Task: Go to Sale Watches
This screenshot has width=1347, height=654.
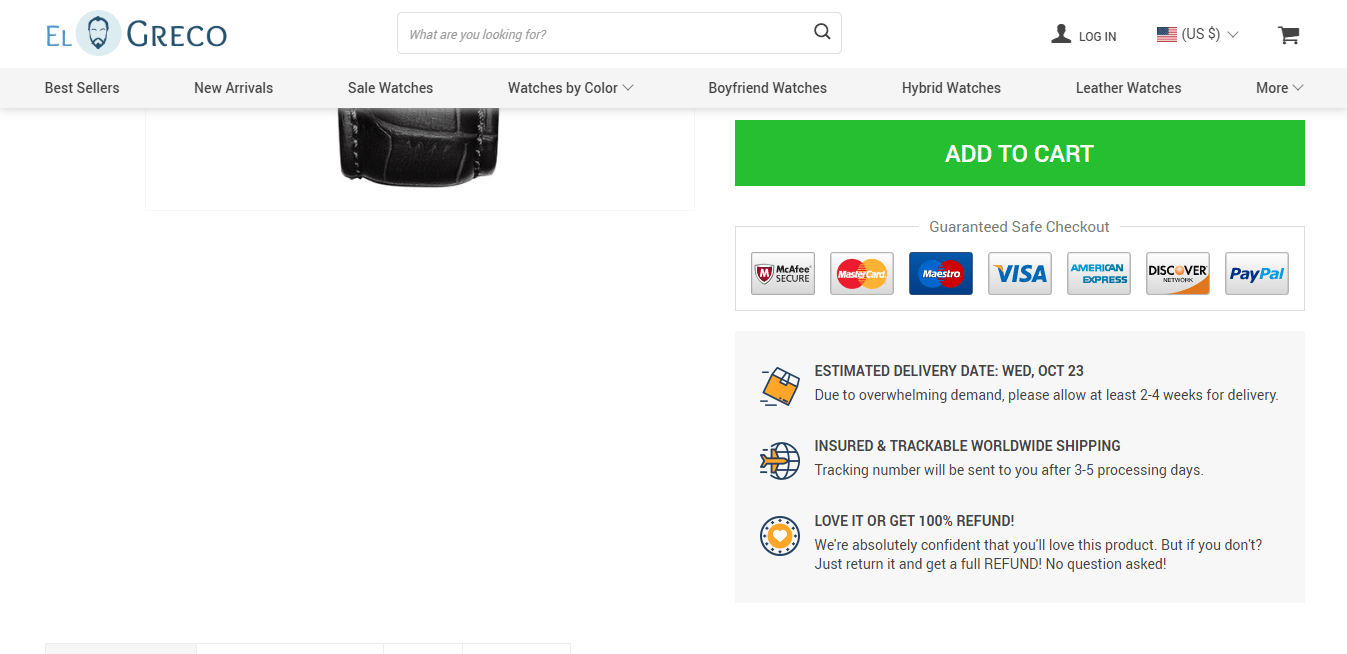Action: point(390,88)
